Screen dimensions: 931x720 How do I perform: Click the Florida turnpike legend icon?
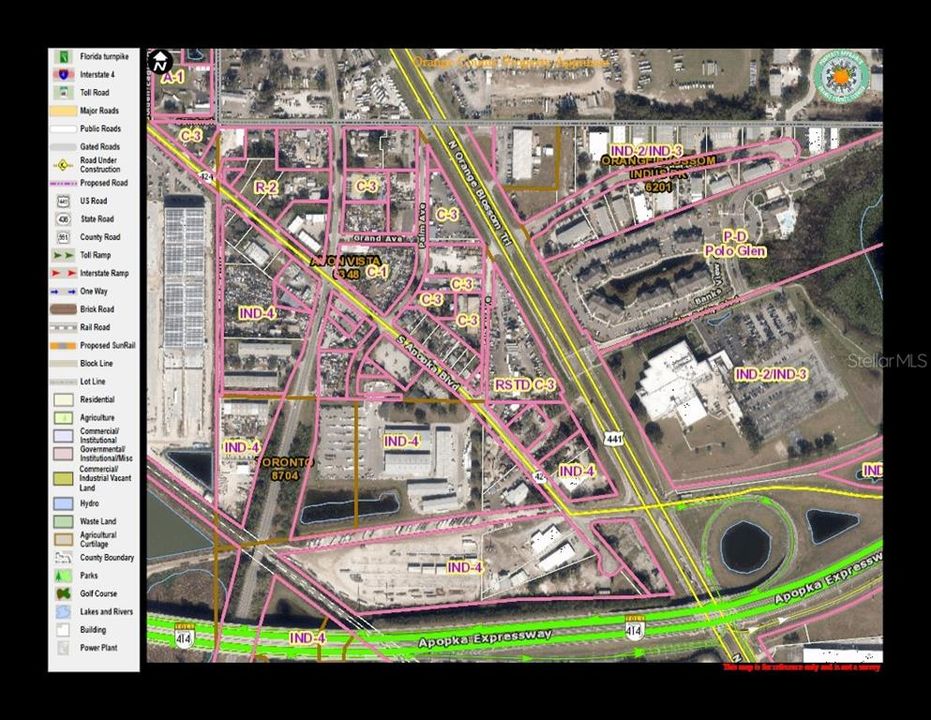pyautogui.click(x=62, y=57)
